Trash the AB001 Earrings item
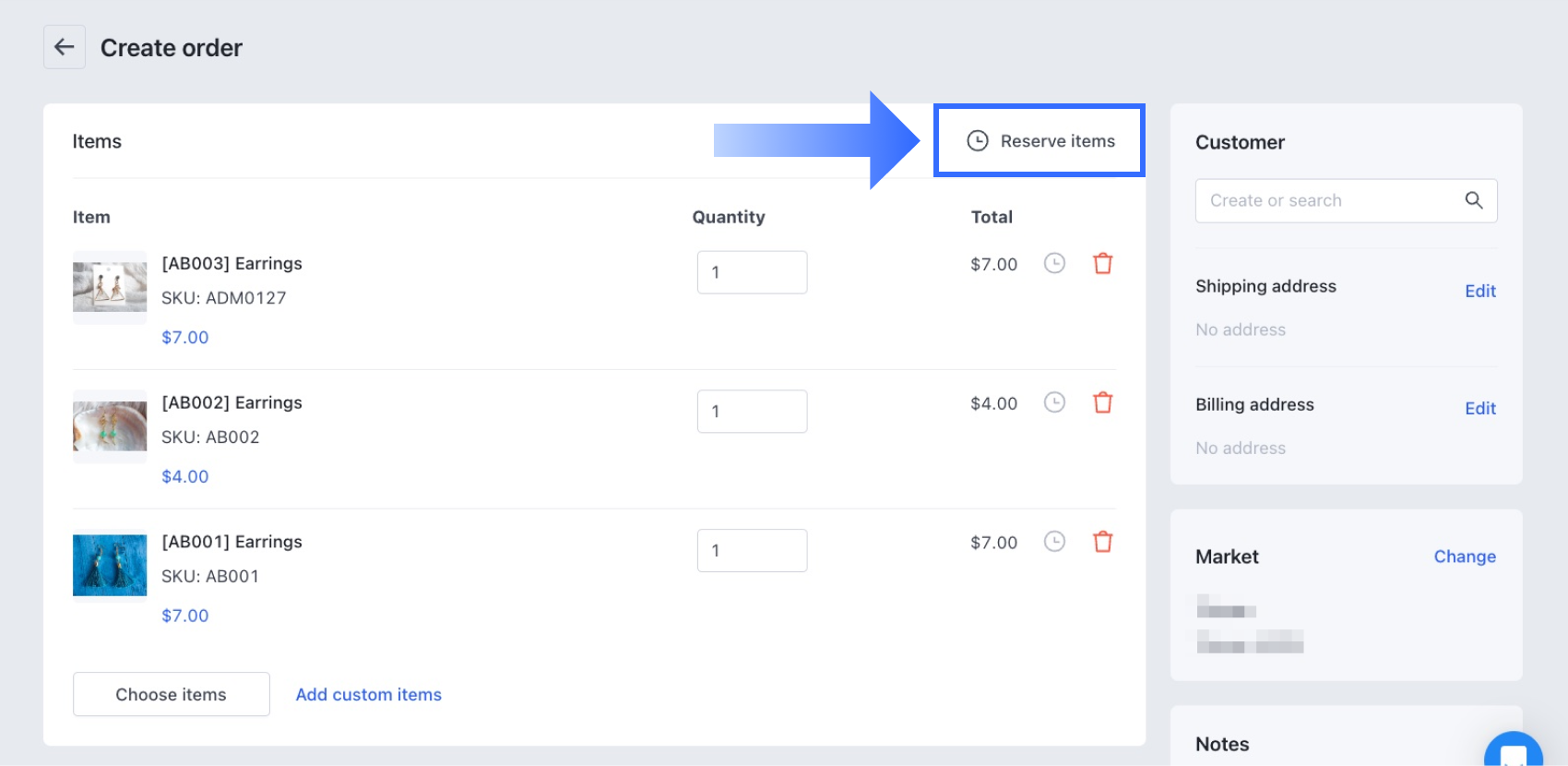The image size is (1568, 766). coord(1102,542)
